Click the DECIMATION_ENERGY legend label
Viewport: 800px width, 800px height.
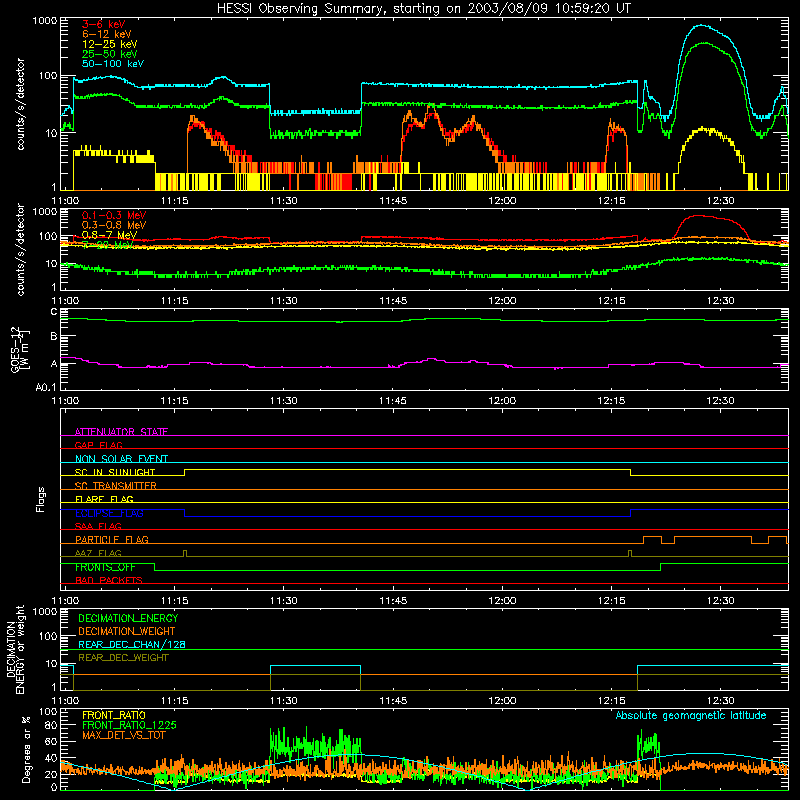coord(128,618)
